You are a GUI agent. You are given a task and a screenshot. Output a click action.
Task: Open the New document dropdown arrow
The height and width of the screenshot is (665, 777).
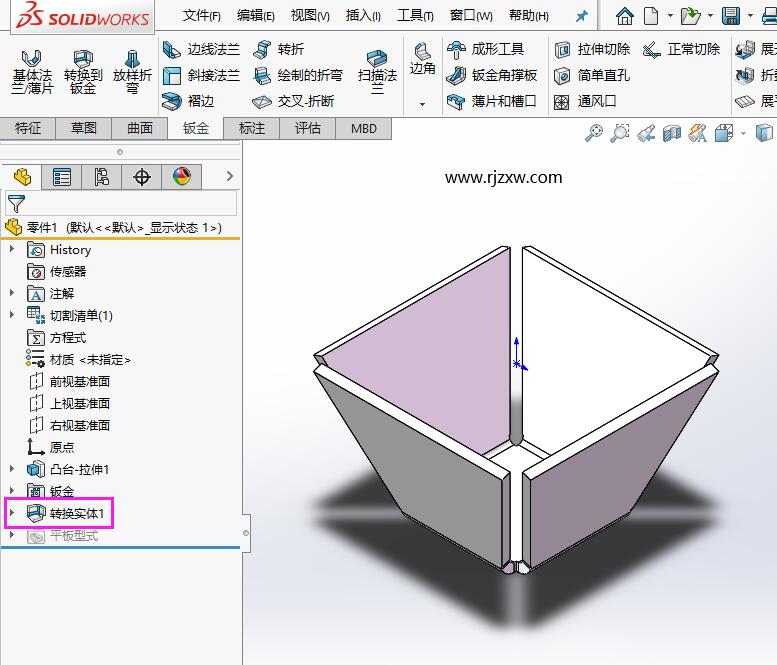coord(670,16)
